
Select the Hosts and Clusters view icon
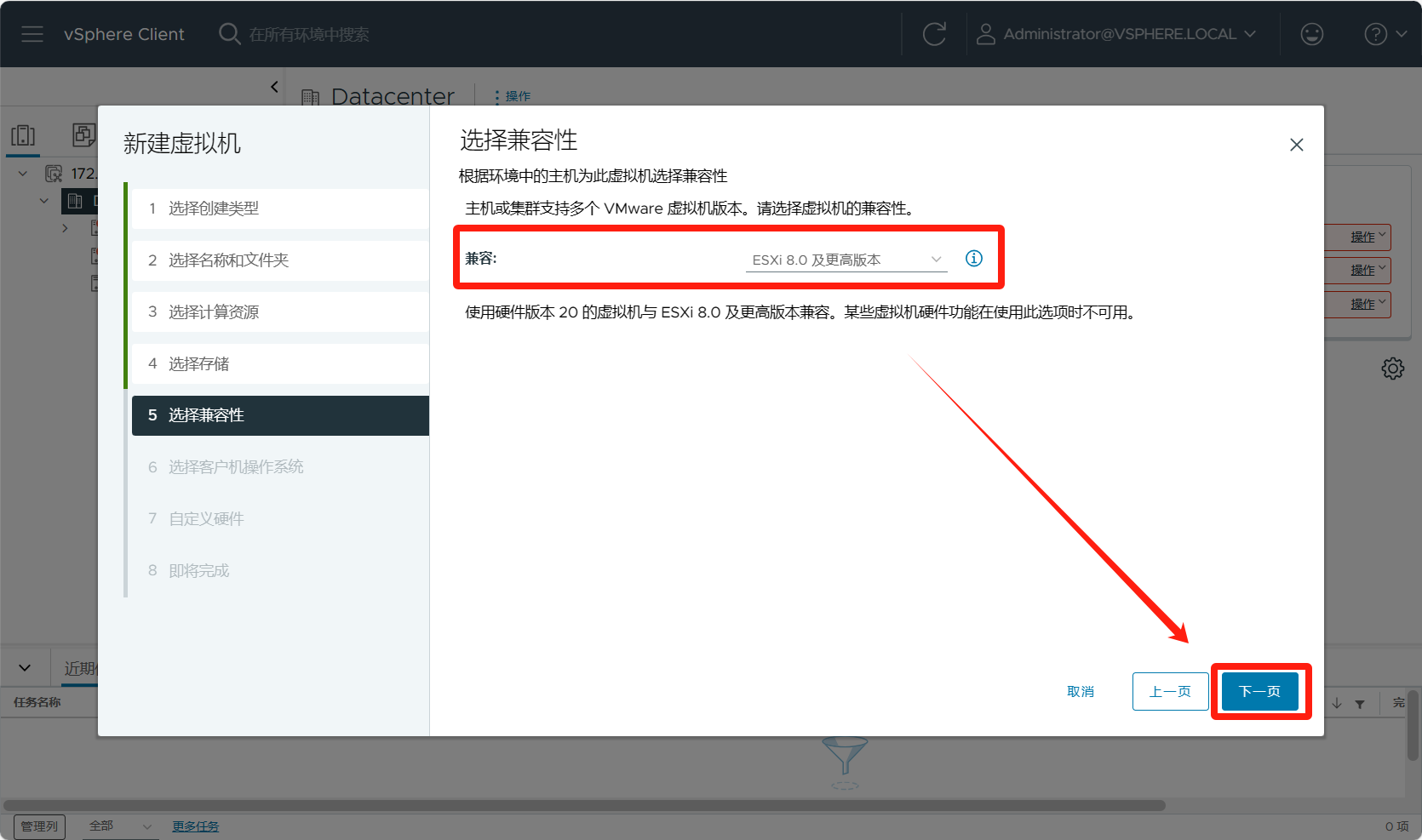click(x=23, y=135)
